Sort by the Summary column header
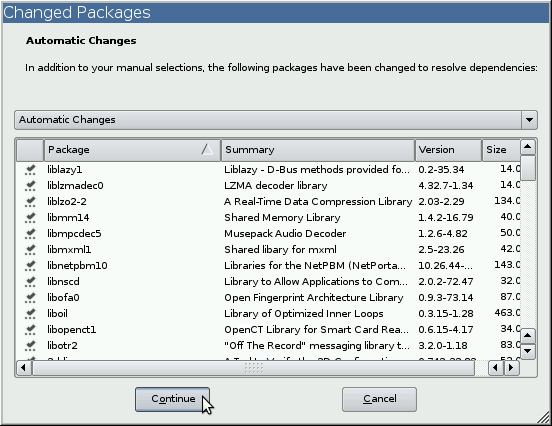This screenshot has height=426, width=552. click(318, 150)
